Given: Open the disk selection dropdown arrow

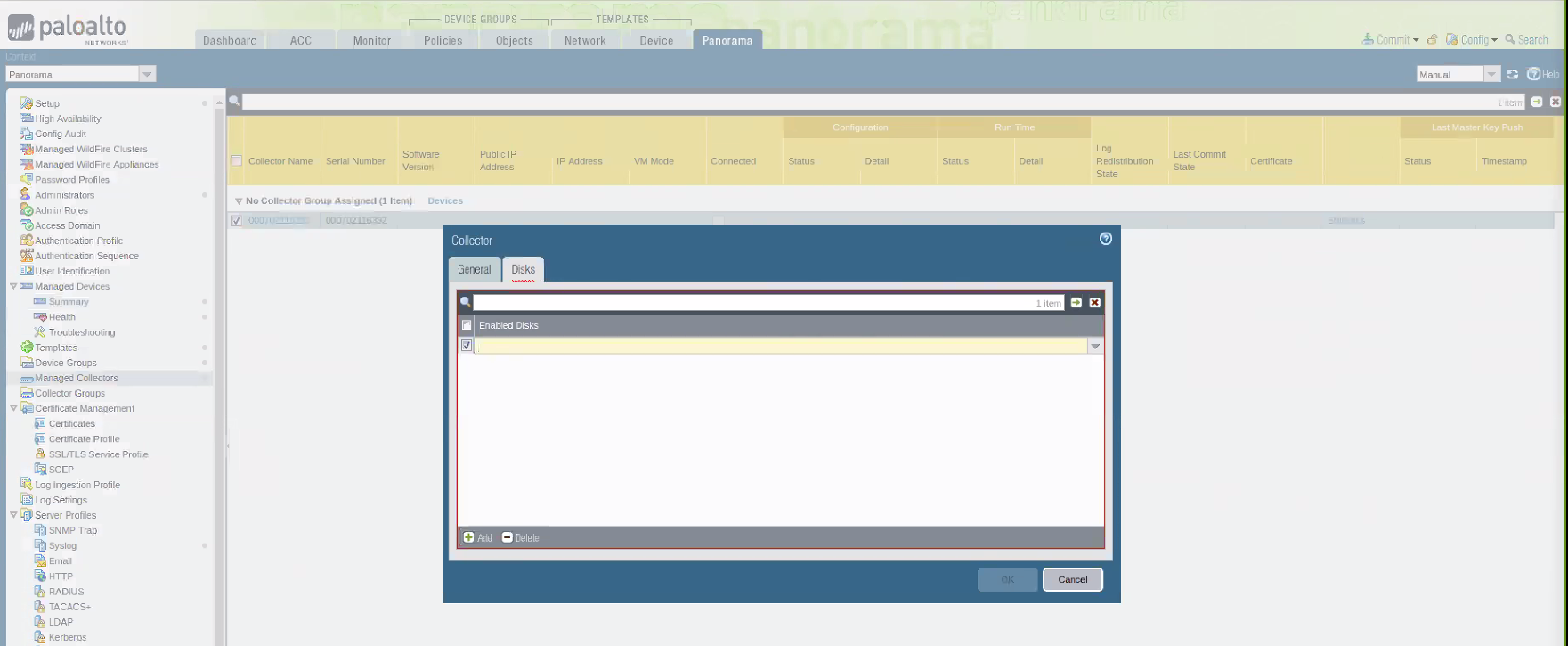Looking at the screenshot, I should pos(1095,346).
